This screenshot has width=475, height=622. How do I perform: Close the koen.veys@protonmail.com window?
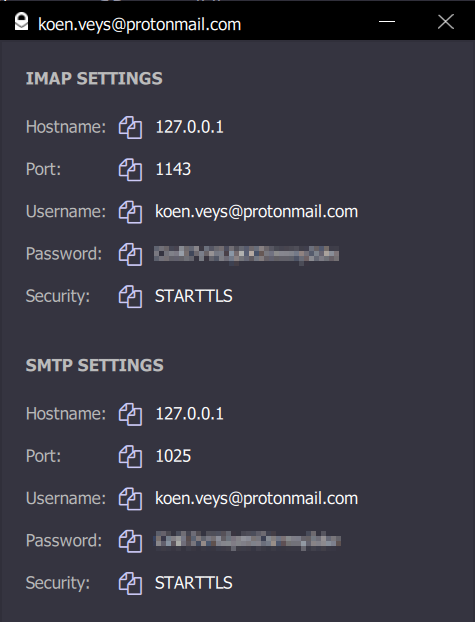pos(446,22)
